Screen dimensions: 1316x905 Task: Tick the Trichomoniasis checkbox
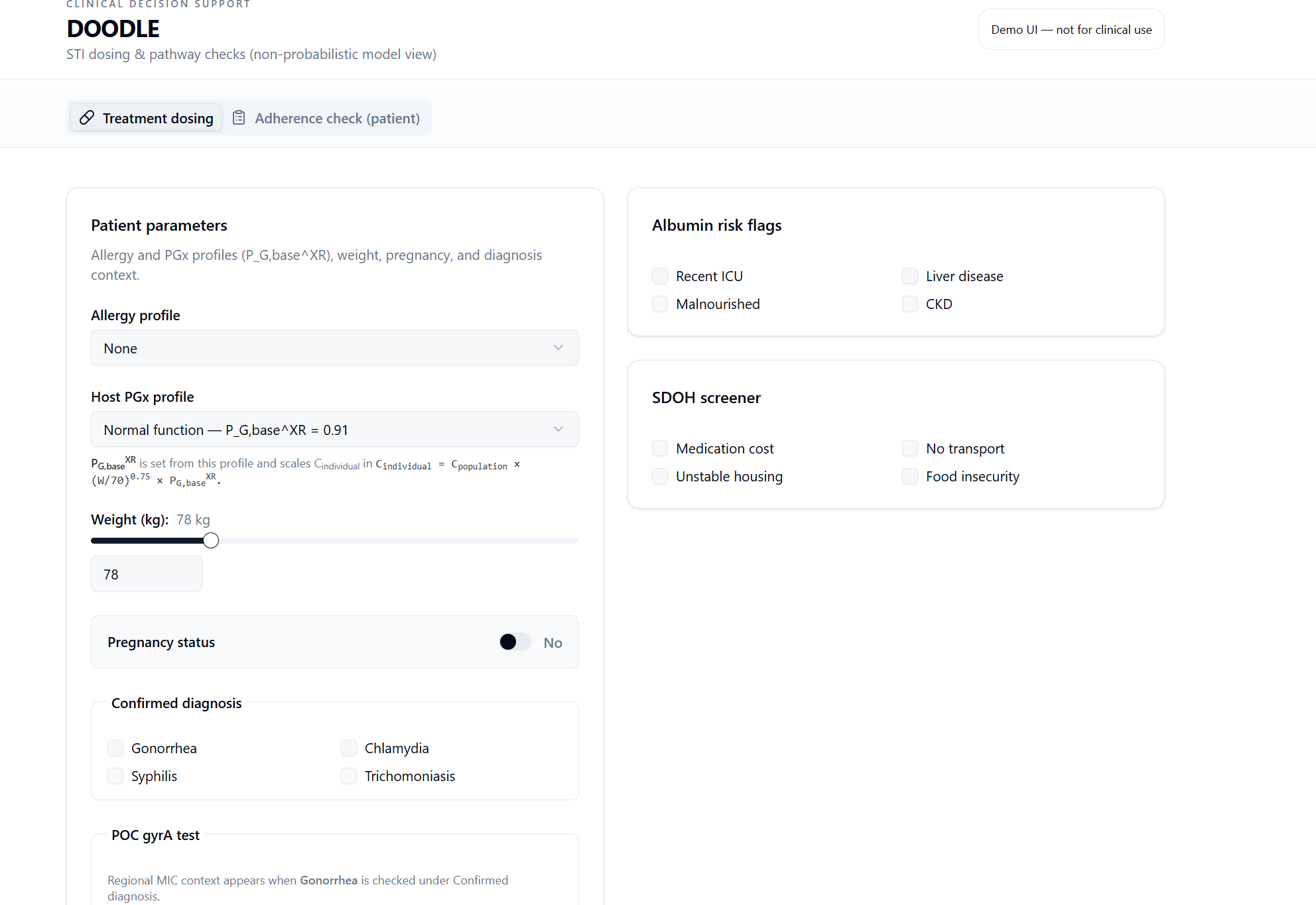(x=349, y=776)
